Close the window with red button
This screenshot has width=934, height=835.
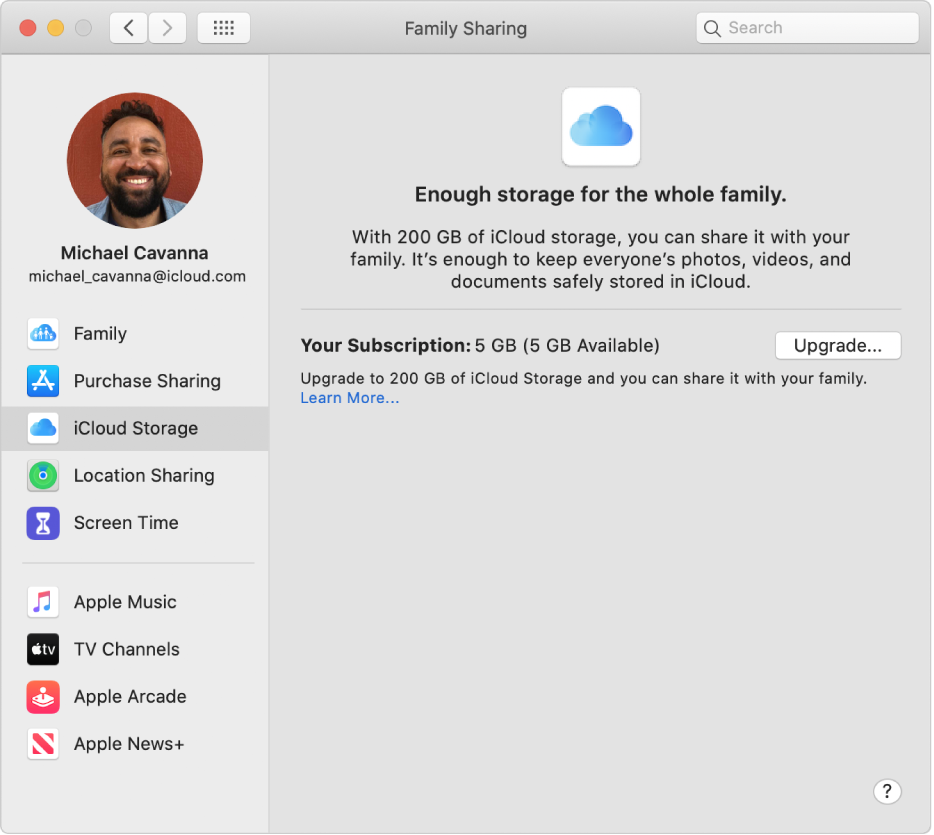pos(28,28)
